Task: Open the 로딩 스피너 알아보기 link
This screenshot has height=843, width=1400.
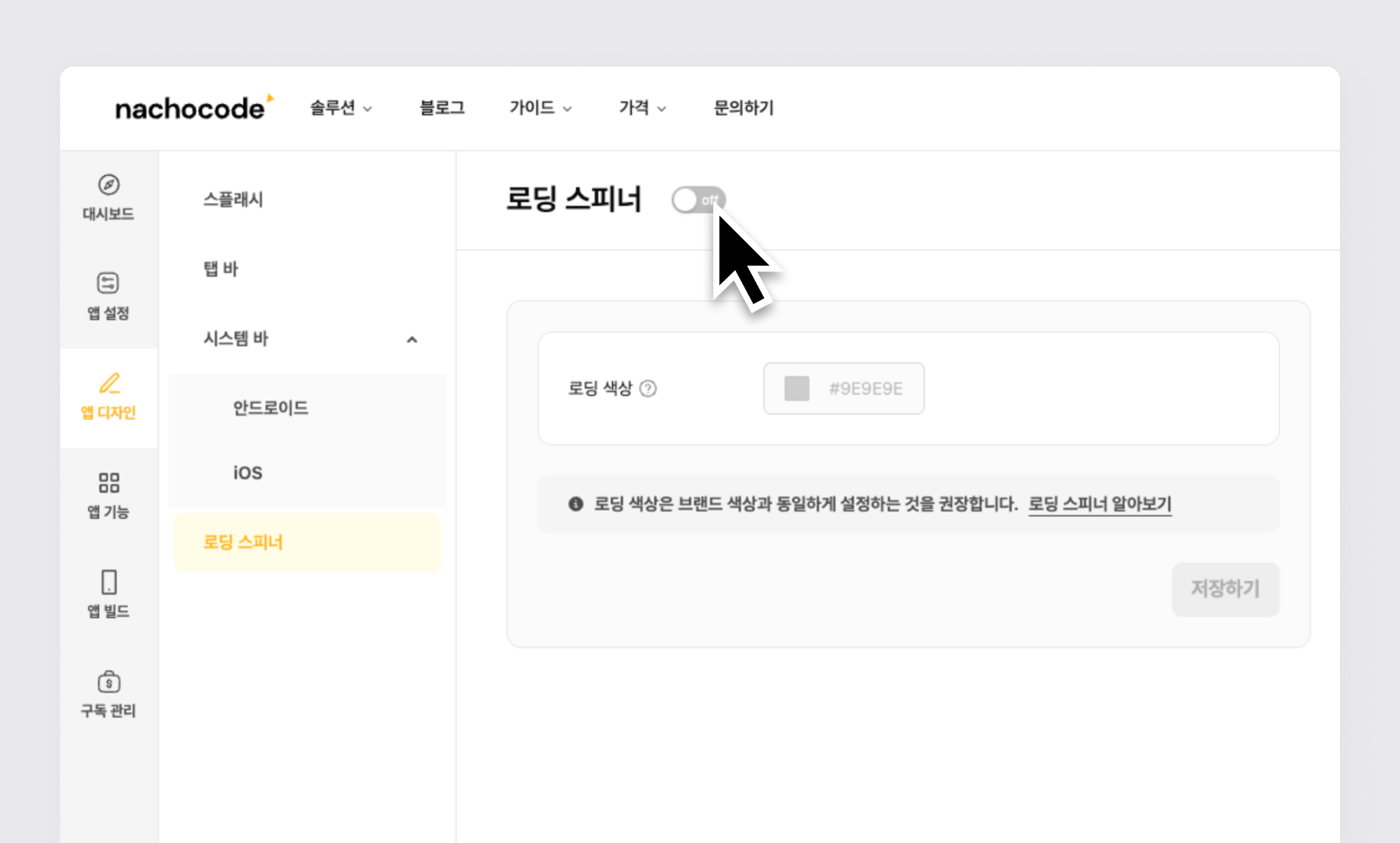Action: (x=1099, y=504)
